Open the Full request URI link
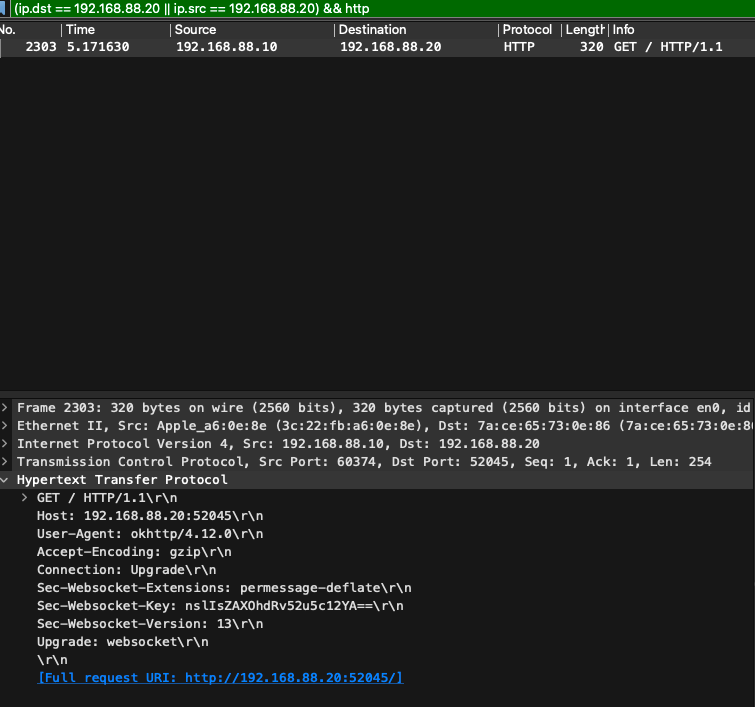 (220, 678)
